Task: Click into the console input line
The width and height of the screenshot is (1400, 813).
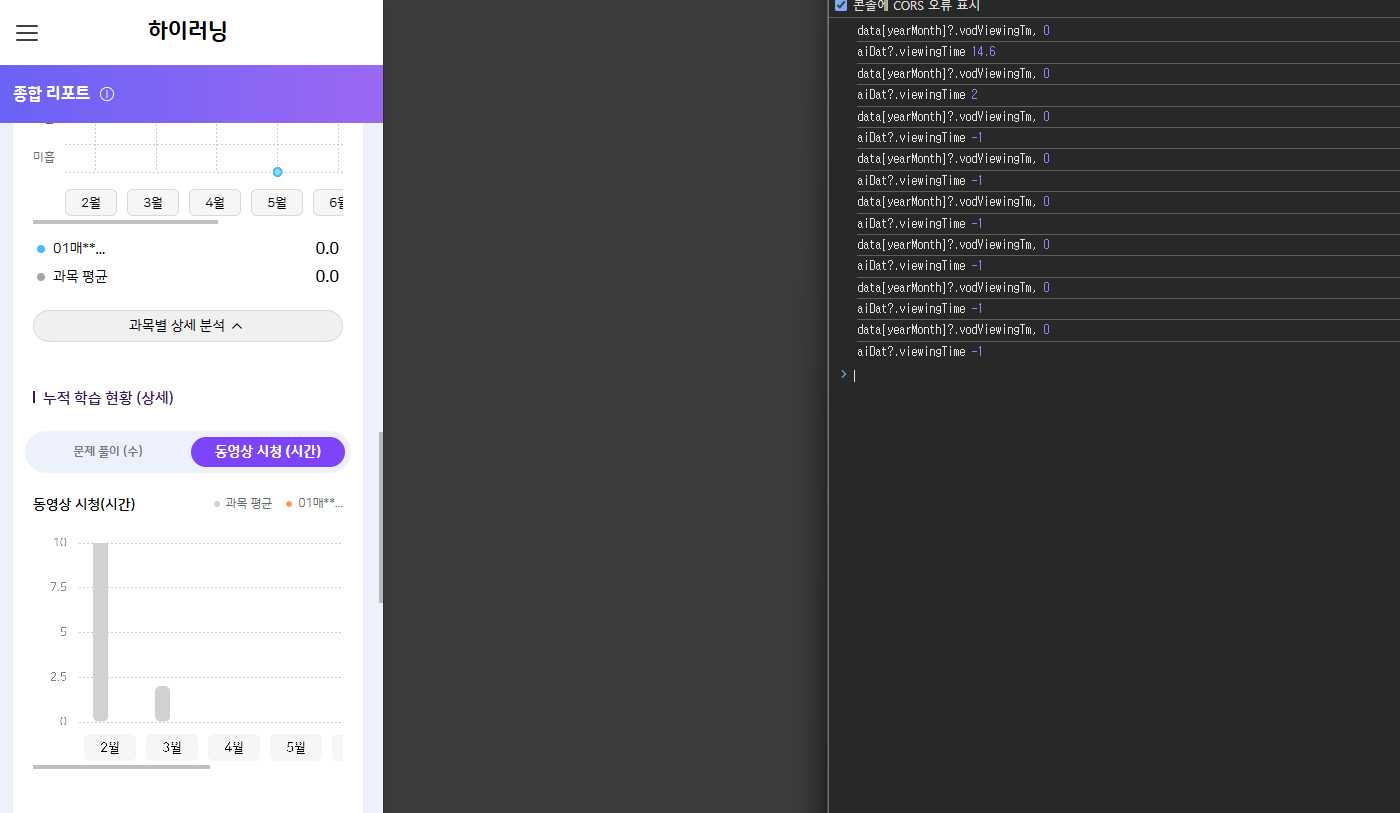Action: [1100, 375]
